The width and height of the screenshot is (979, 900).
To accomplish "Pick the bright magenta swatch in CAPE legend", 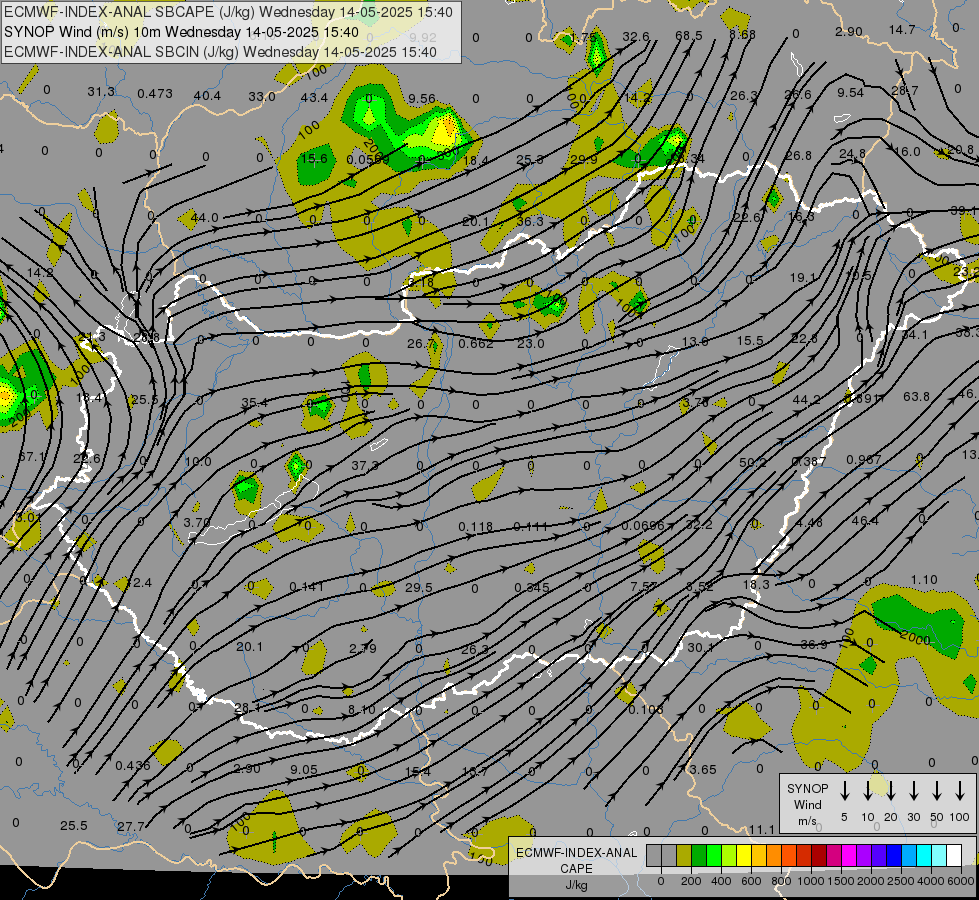I will click(849, 856).
